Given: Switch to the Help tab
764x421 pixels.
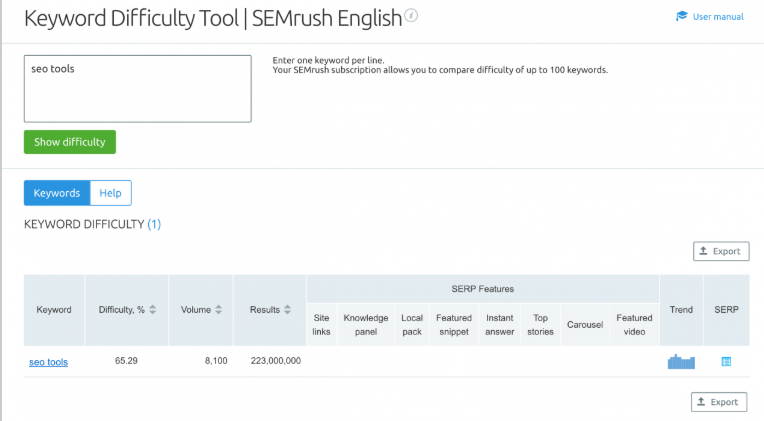Looking at the screenshot, I should tap(111, 193).
